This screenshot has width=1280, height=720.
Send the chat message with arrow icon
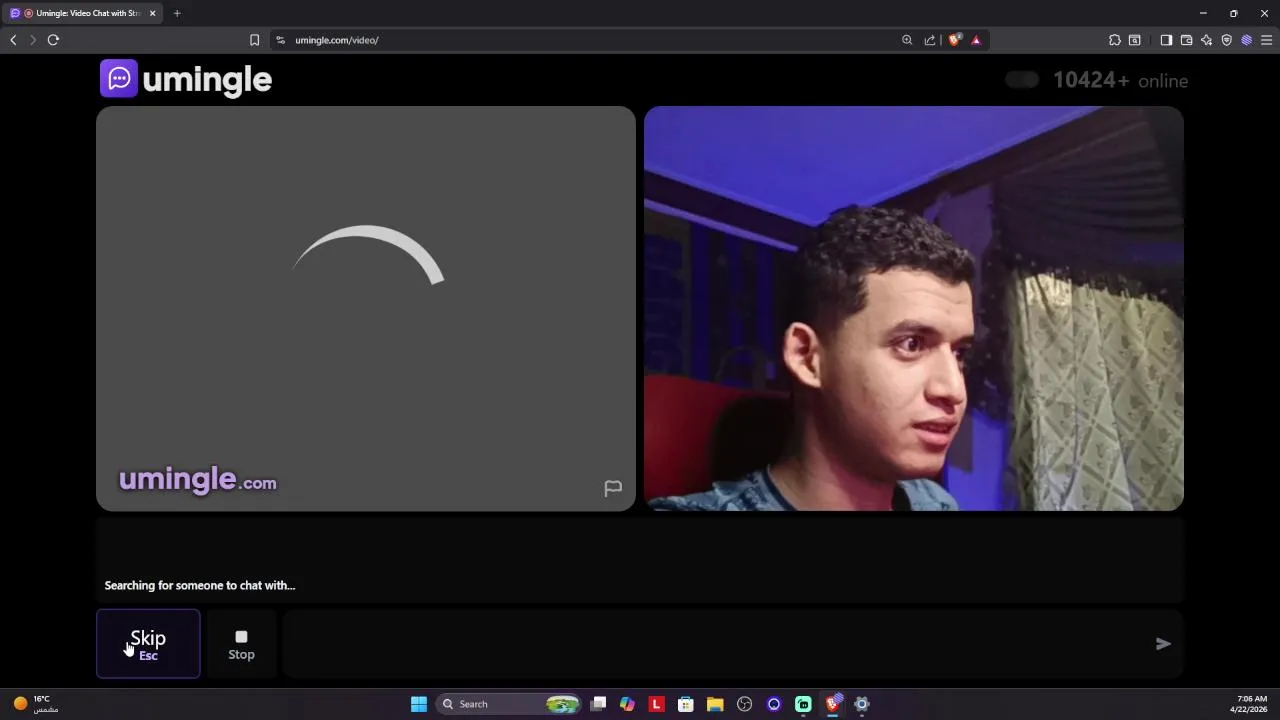tap(1163, 644)
